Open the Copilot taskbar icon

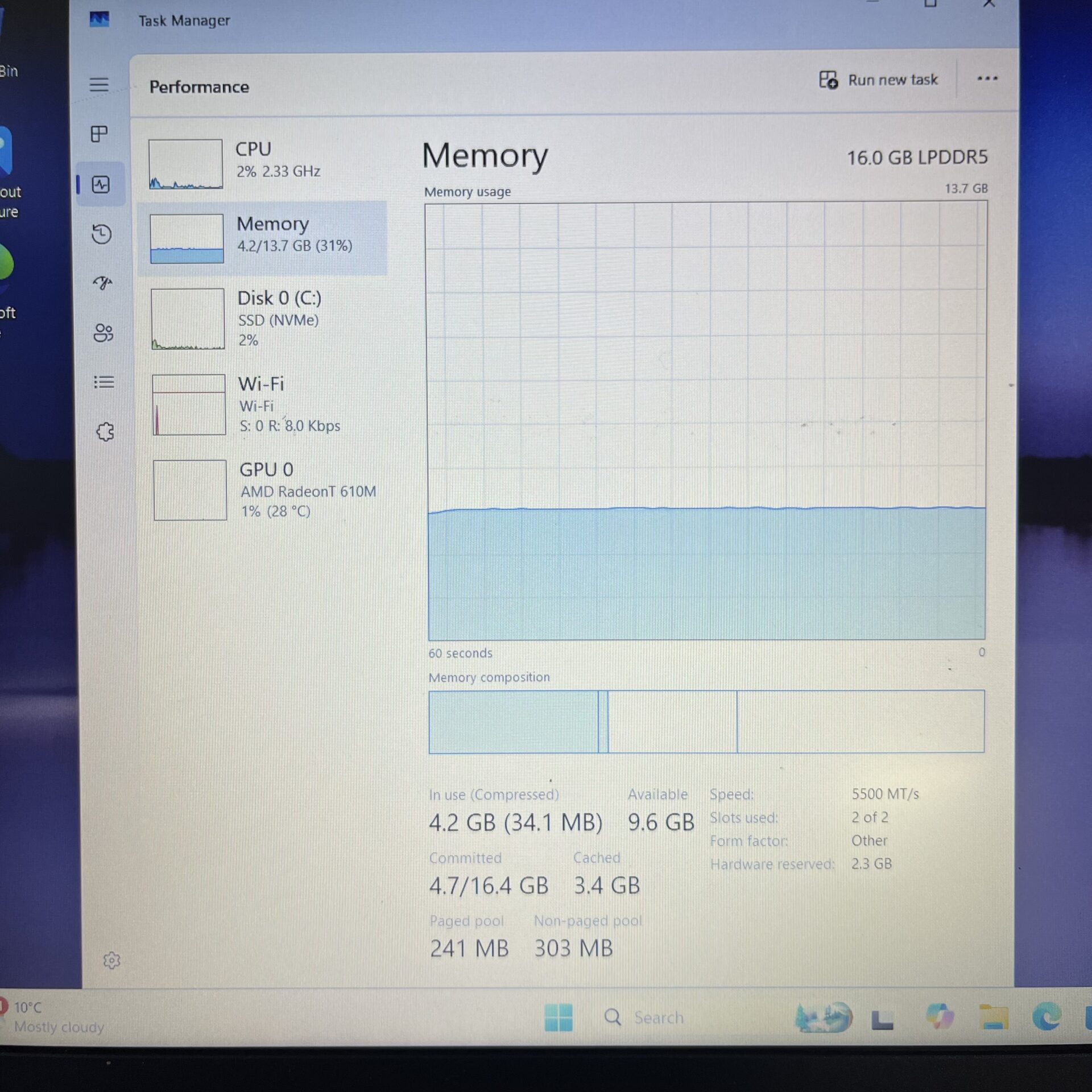939,1017
